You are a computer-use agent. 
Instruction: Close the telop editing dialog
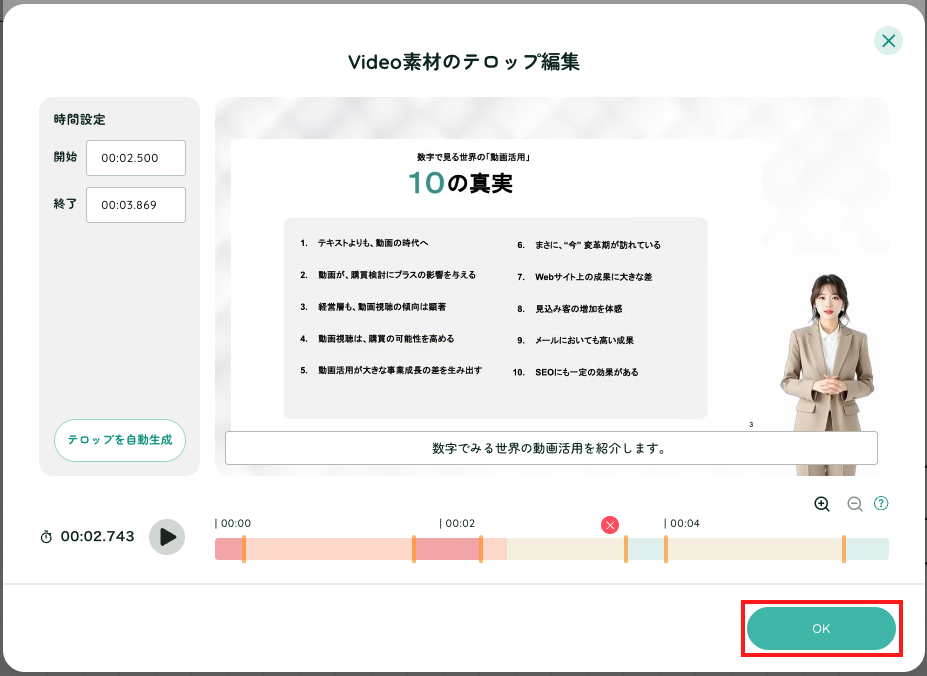coord(888,41)
